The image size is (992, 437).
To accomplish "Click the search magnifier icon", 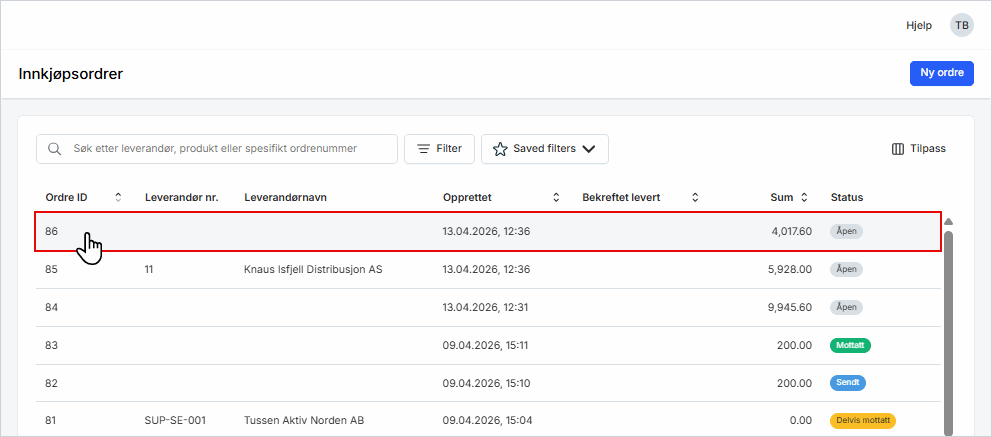I will (x=54, y=149).
